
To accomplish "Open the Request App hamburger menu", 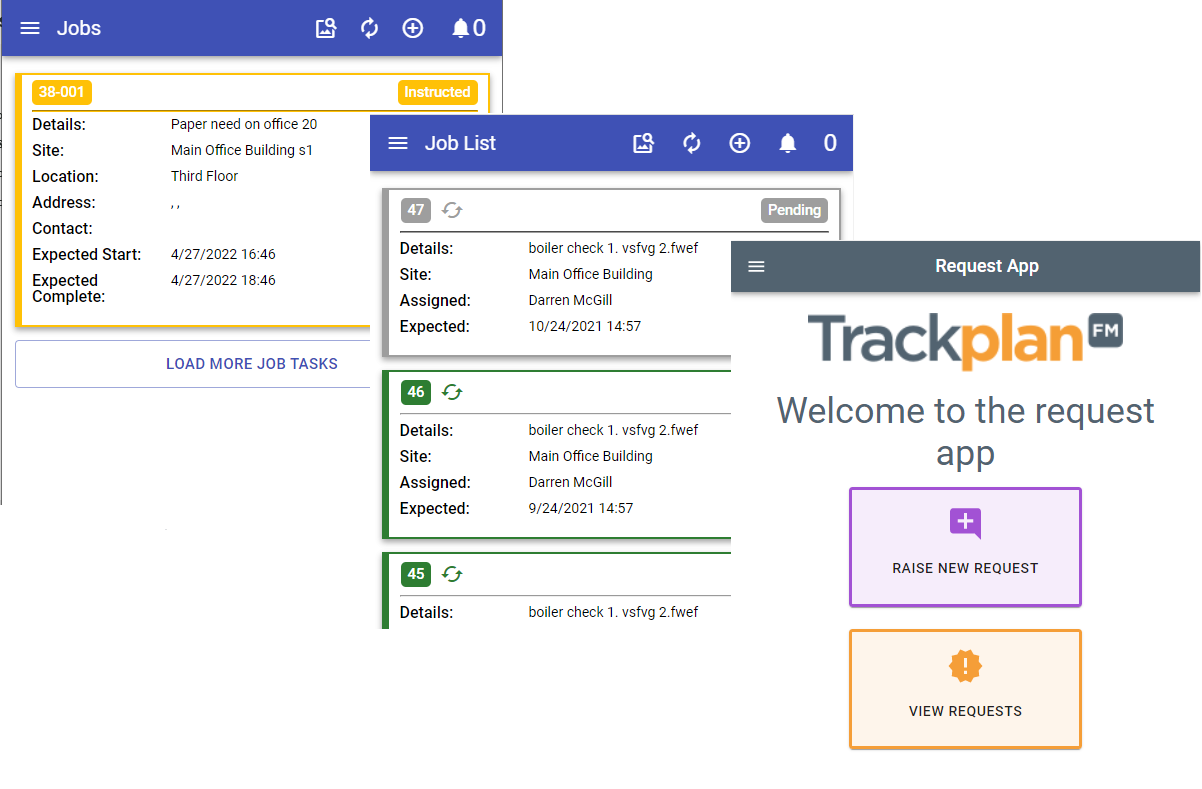I will click(756, 266).
